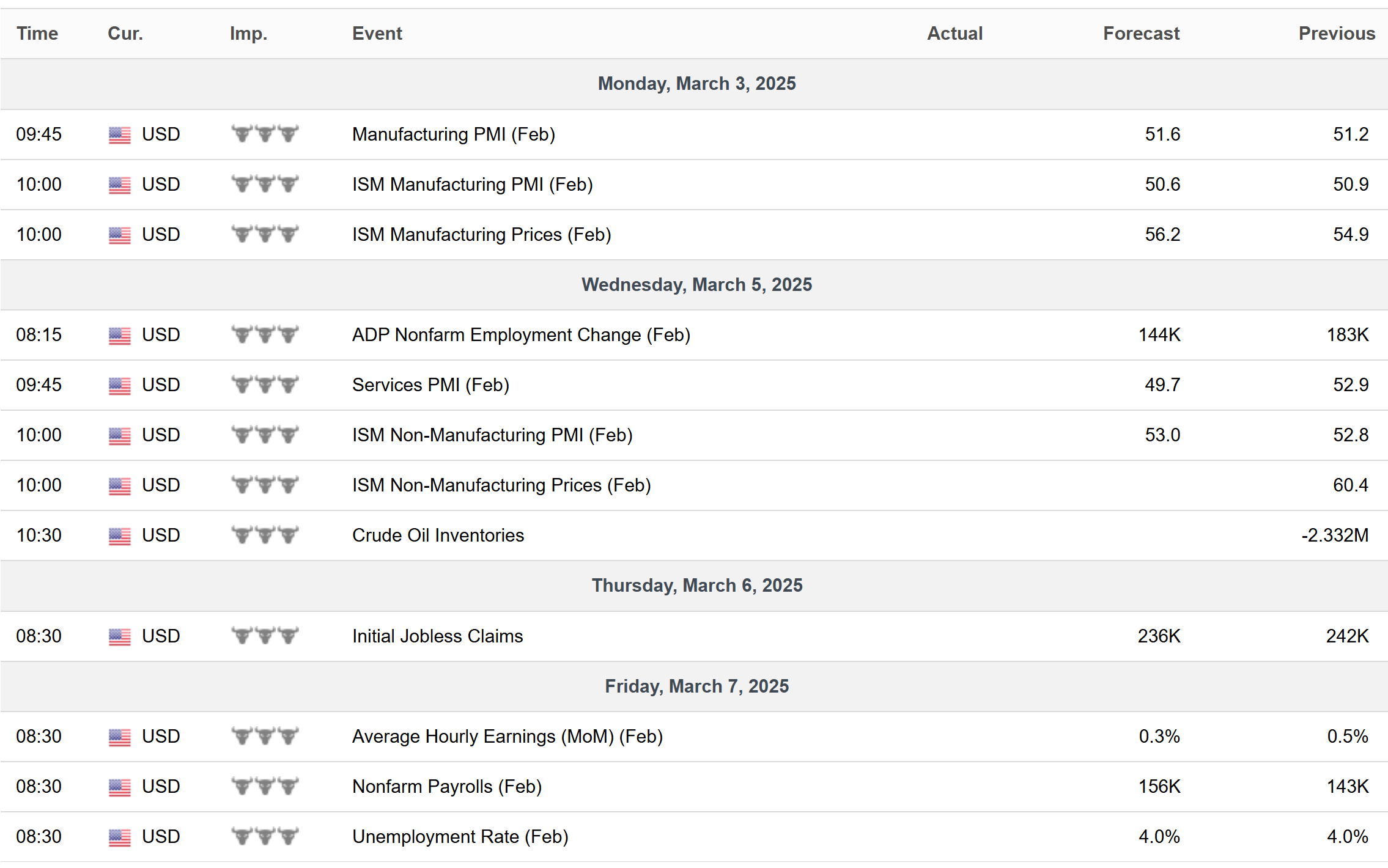Click US flag in Nonfarm Payrolls row
This screenshot has width=1388, height=868.
(x=120, y=787)
